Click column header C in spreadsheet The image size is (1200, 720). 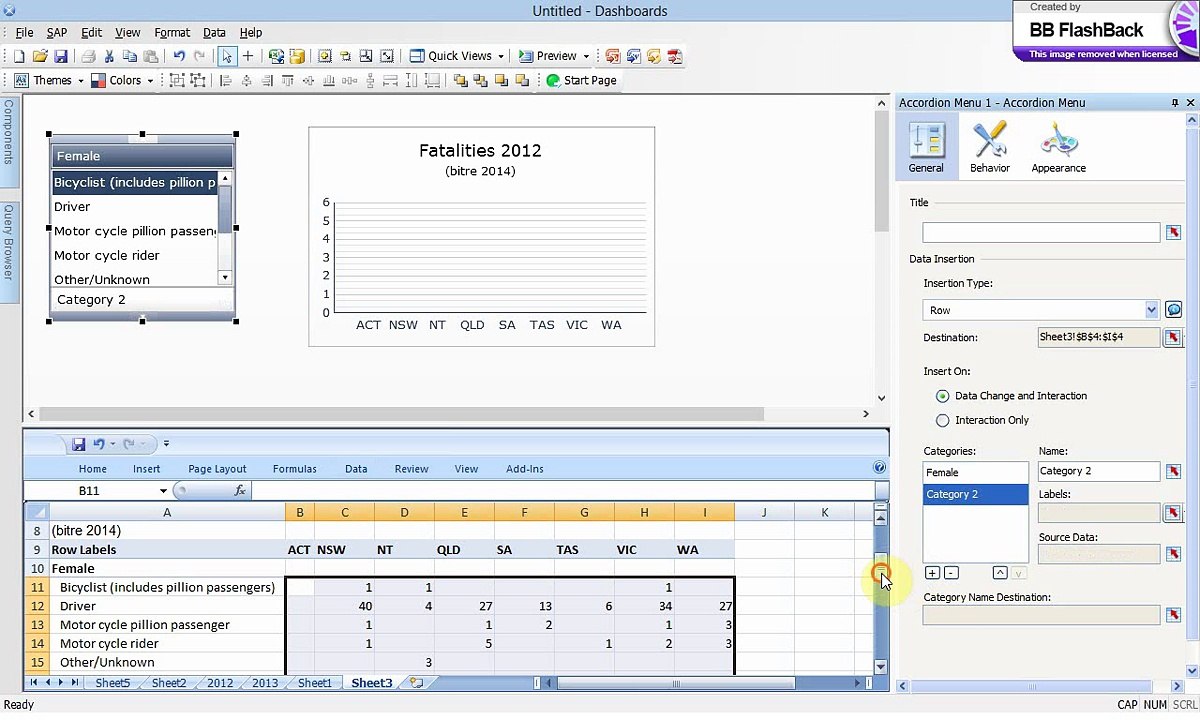pos(345,513)
